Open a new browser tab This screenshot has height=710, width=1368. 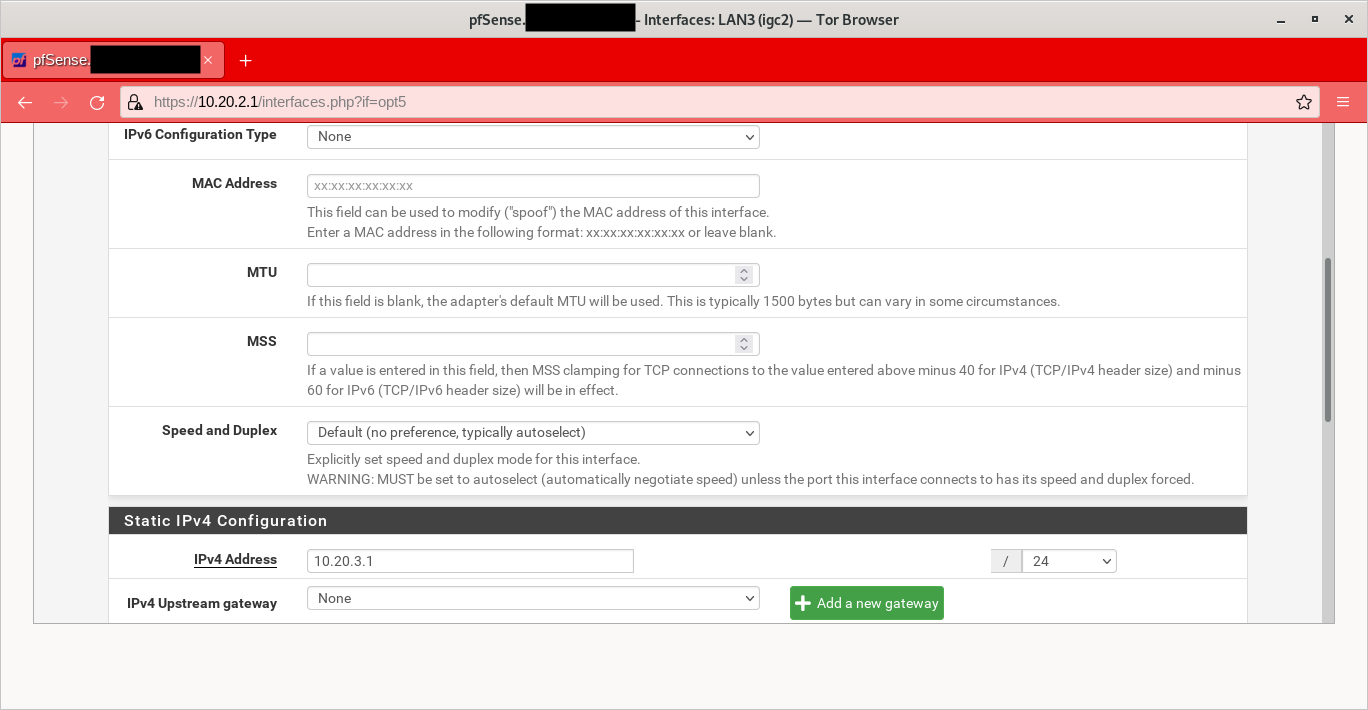coord(245,60)
